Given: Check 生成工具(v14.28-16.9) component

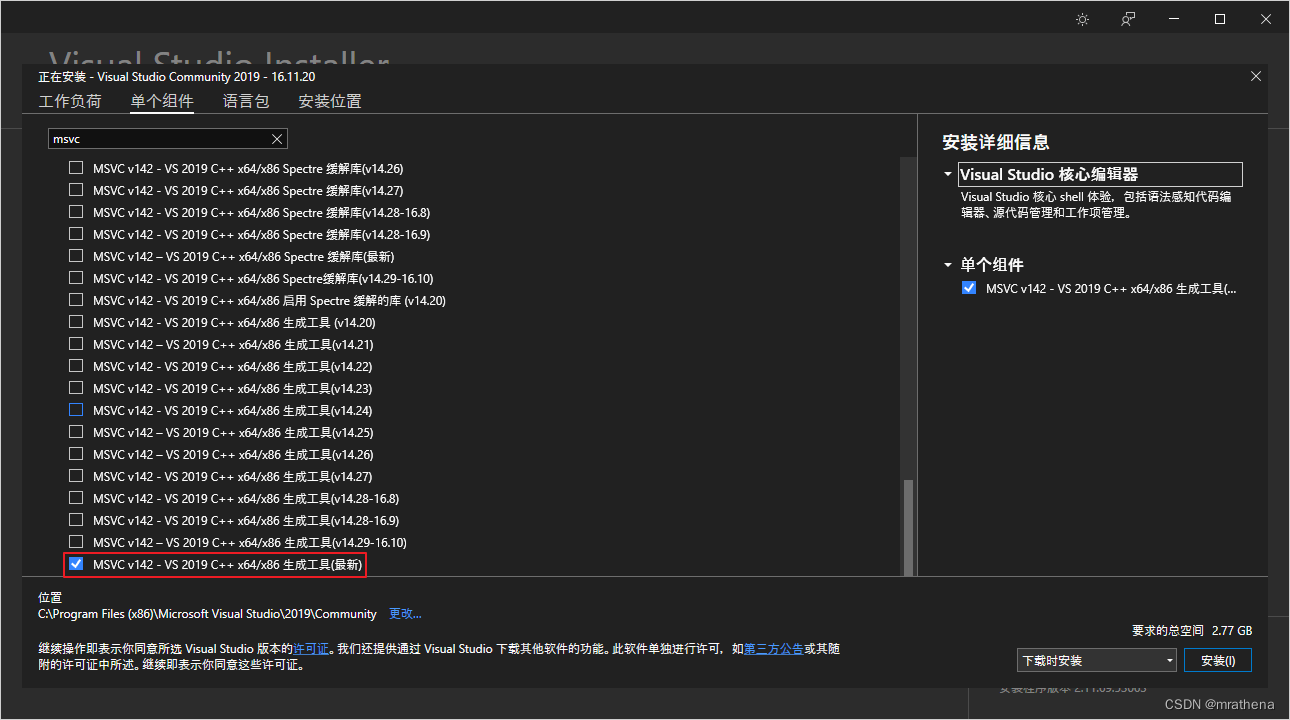Looking at the screenshot, I should pos(76,520).
